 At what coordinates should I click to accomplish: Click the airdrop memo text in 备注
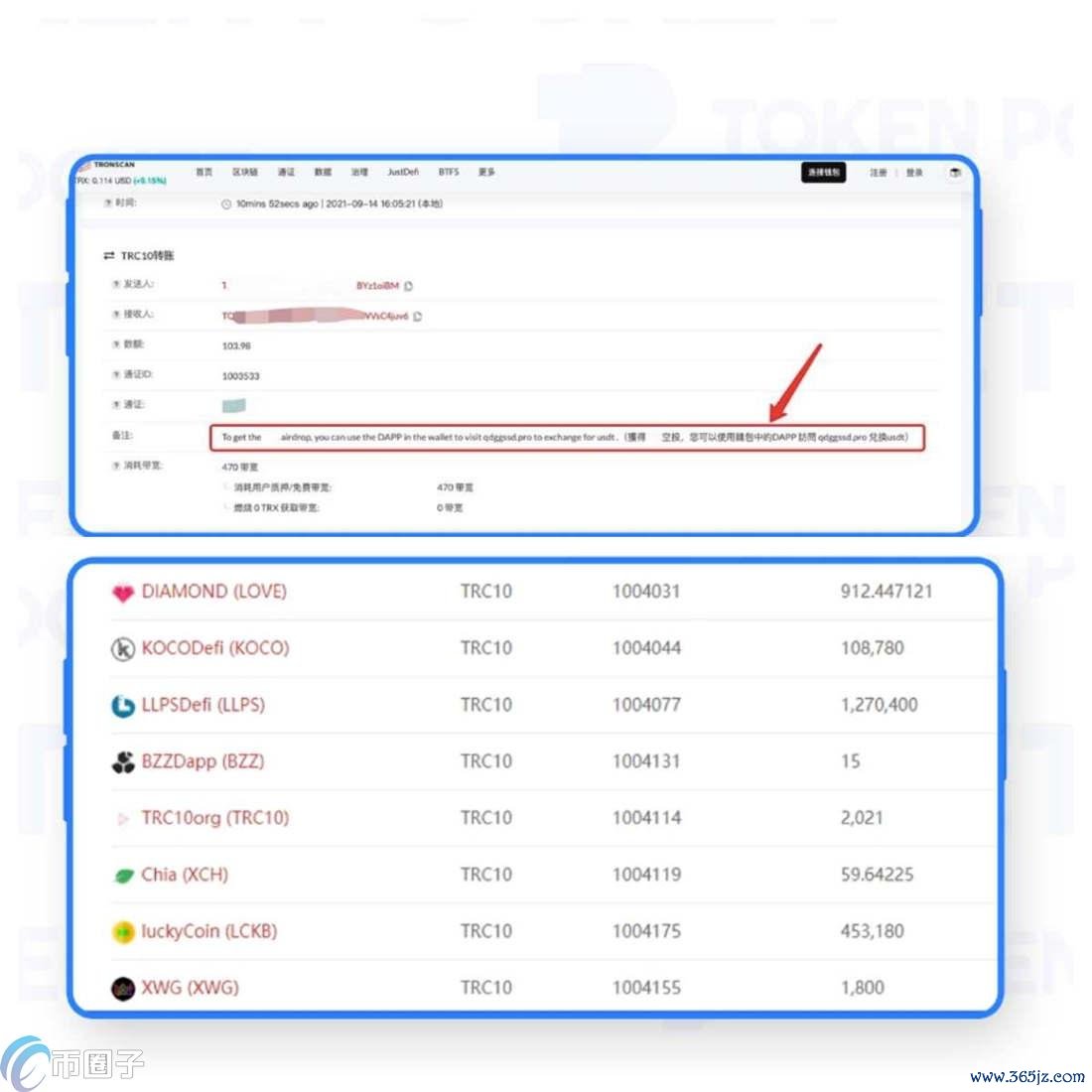pos(565,438)
